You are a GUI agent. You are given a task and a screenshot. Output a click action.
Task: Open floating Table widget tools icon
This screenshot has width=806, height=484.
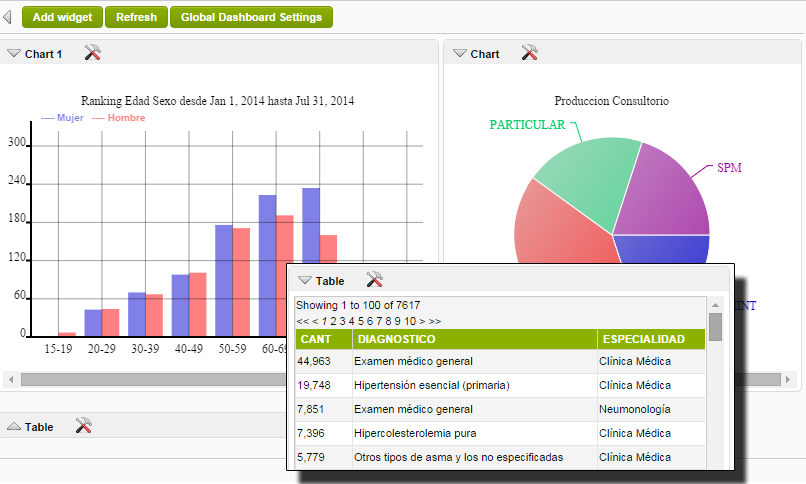[375, 280]
